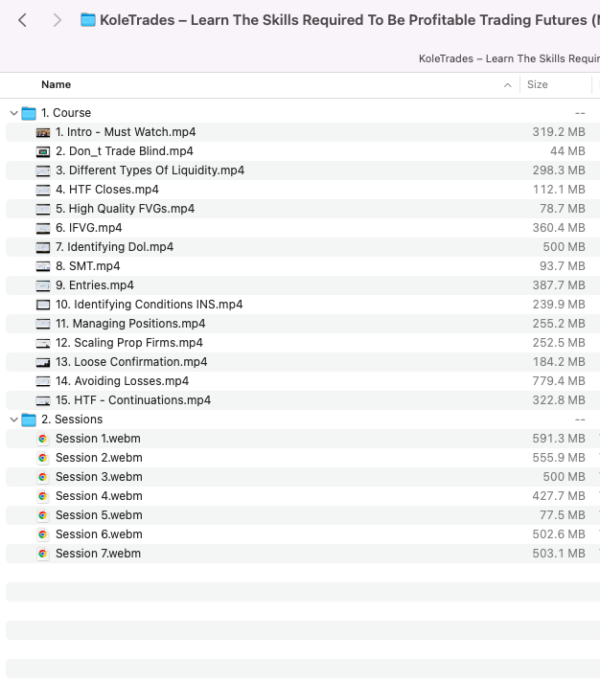Select 14. Avoiding Losses.mp4 in the list

coord(121,381)
